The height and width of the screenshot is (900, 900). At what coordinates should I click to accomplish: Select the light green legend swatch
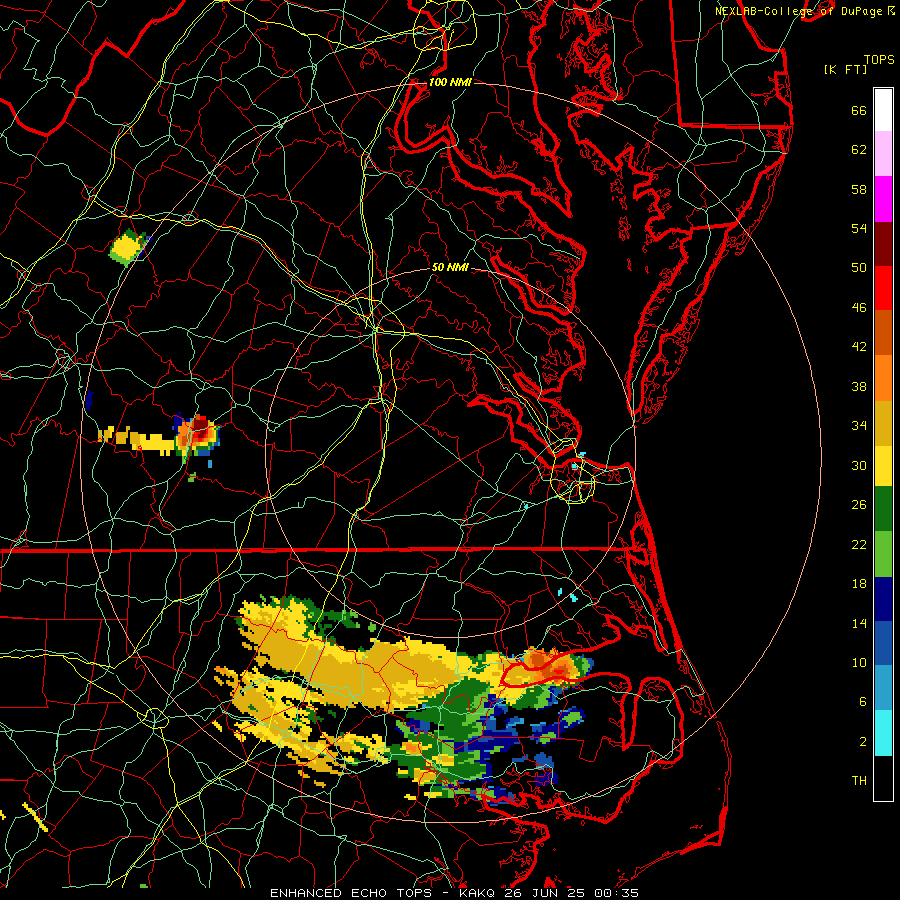click(x=883, y=554)
